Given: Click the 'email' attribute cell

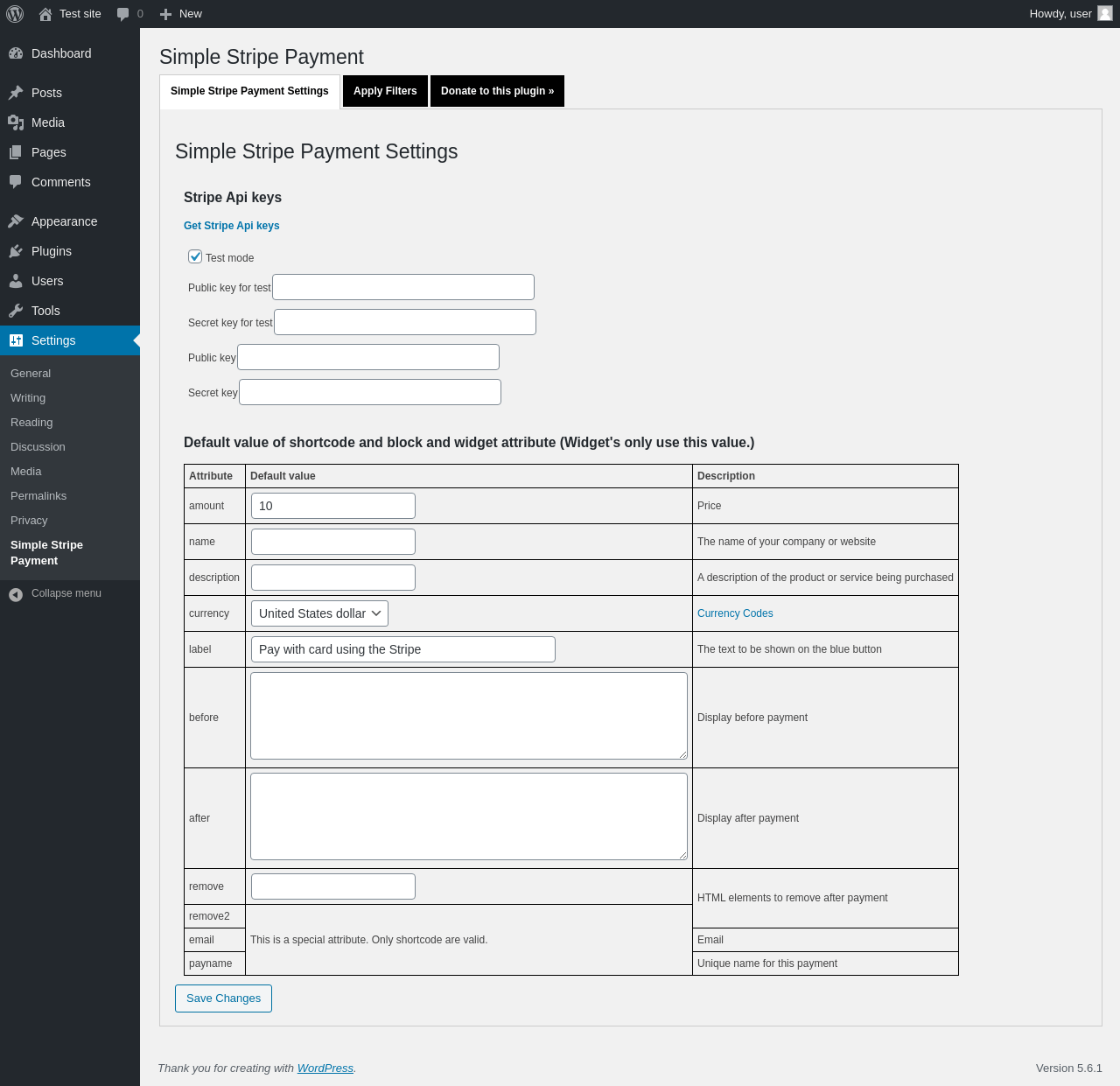Looking at the screenshot, I should tap(215, 940).
